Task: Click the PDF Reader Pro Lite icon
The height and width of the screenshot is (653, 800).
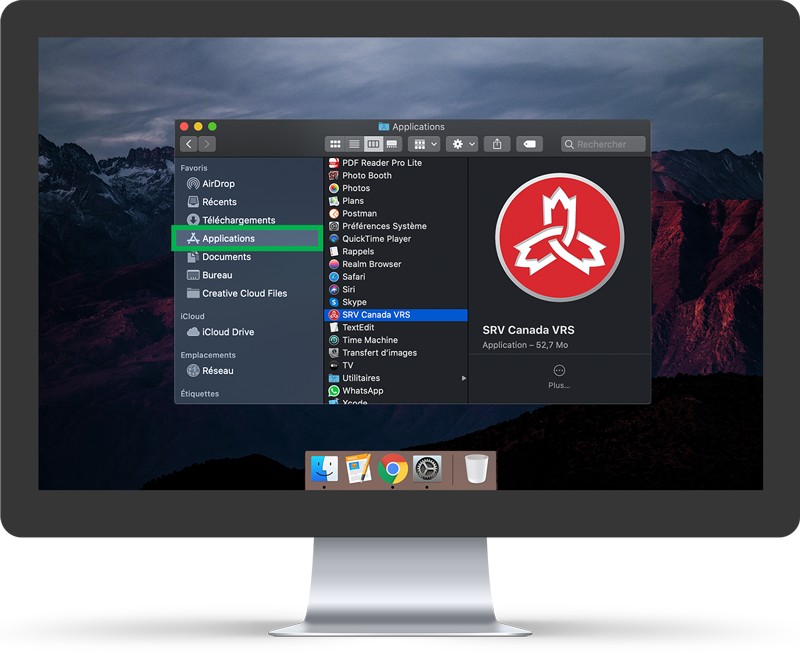Action: click(x=334, y=163)
